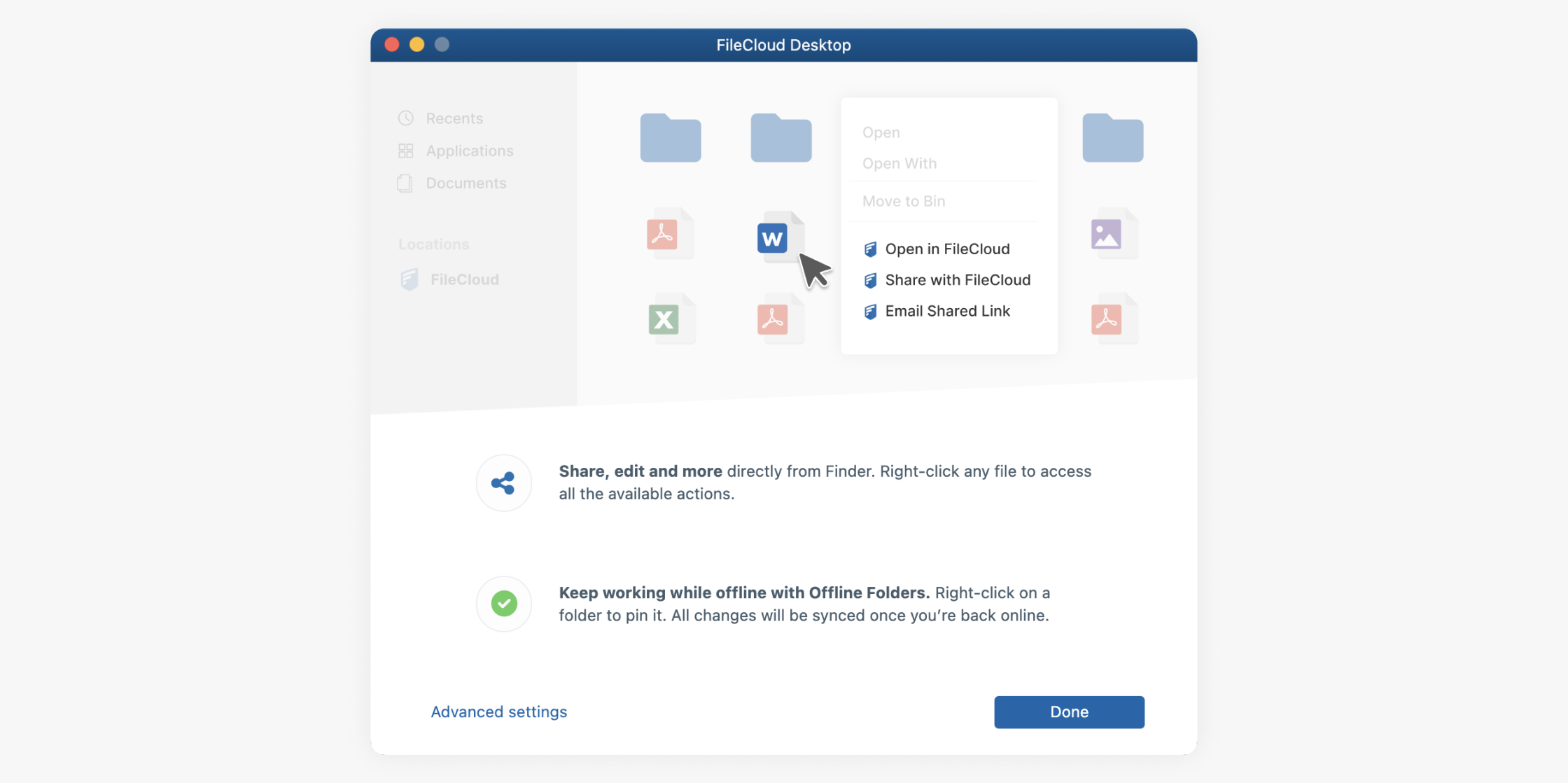This screenshot has width=1568, height=783.
Task: Click Recents in the sidebar
Action: coord(454,118)
